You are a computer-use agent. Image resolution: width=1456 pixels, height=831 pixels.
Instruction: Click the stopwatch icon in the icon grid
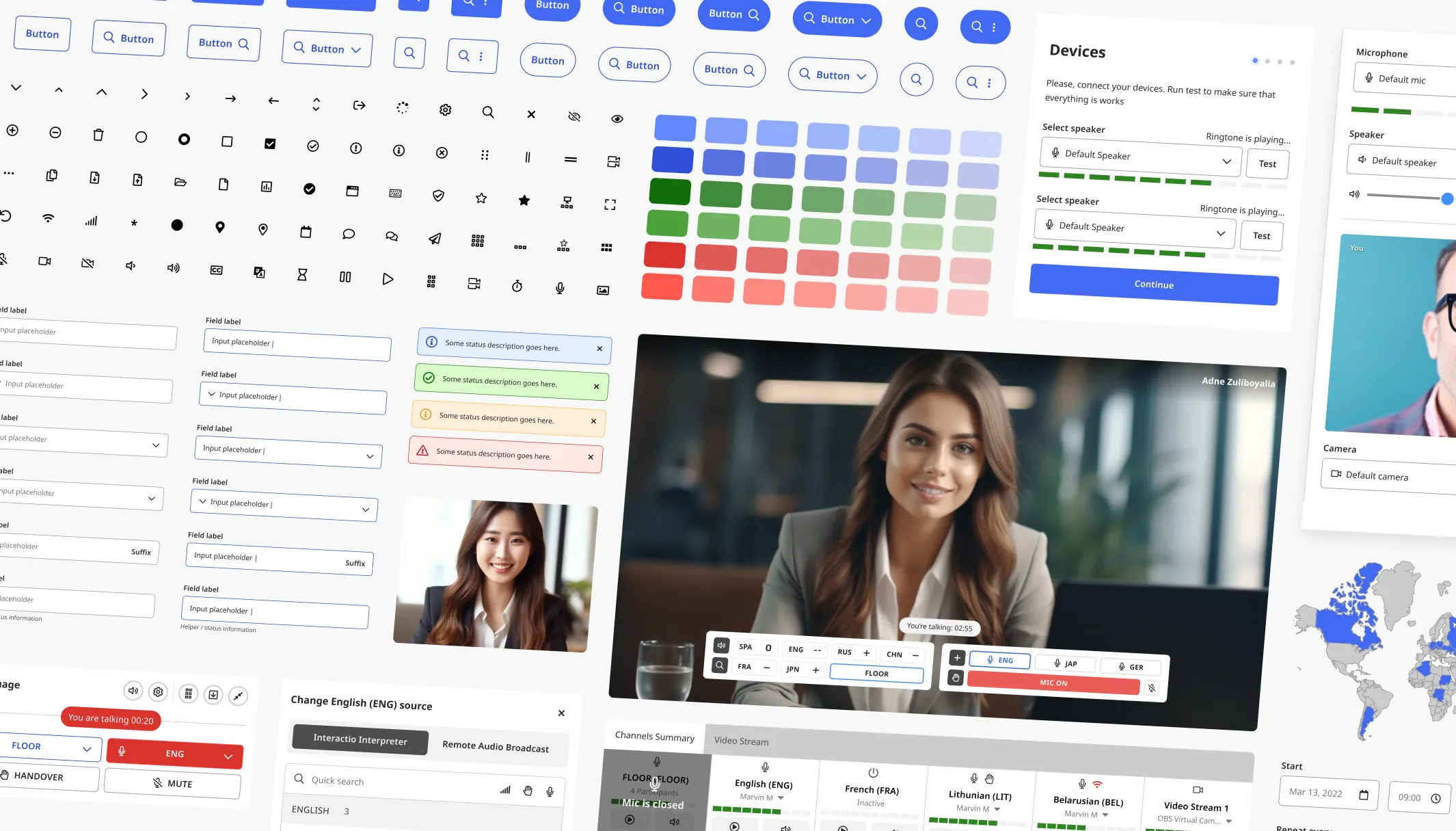pyautogui.click(x=517, y=286)
